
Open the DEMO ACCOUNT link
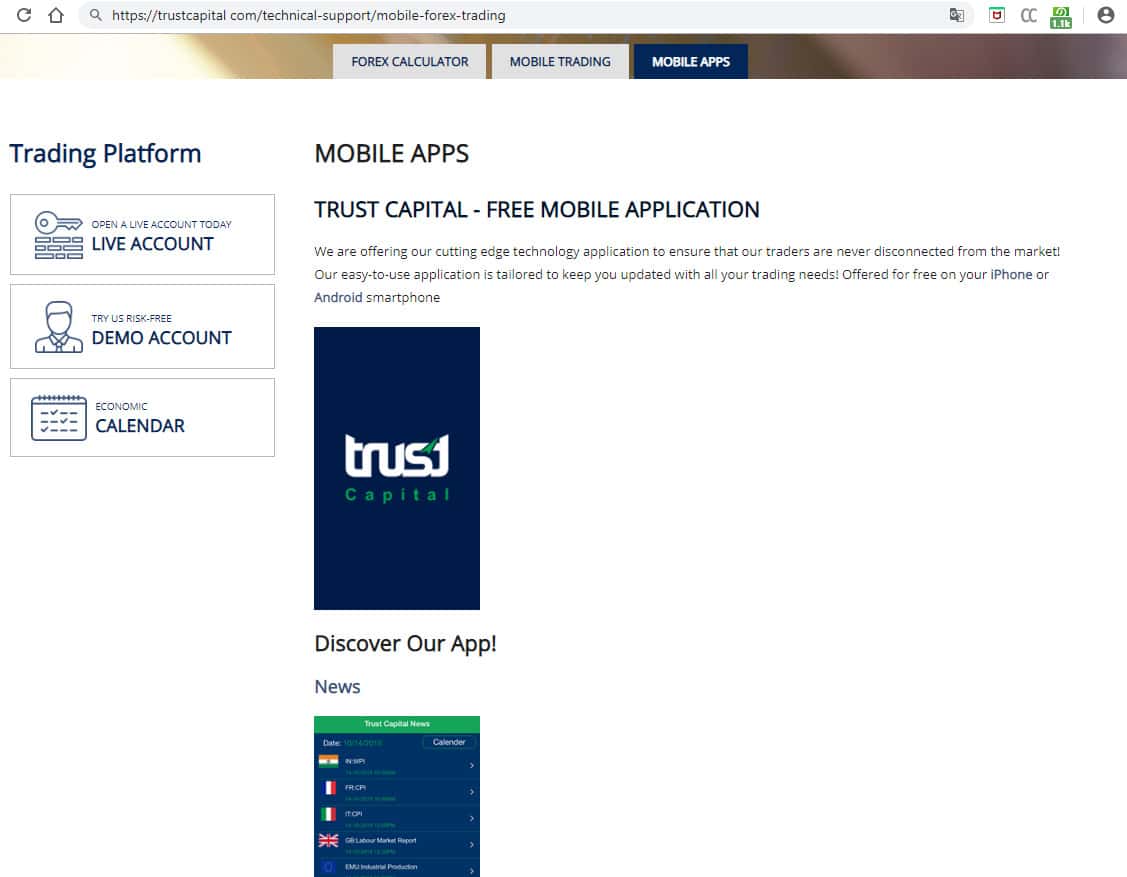point(162,338)
